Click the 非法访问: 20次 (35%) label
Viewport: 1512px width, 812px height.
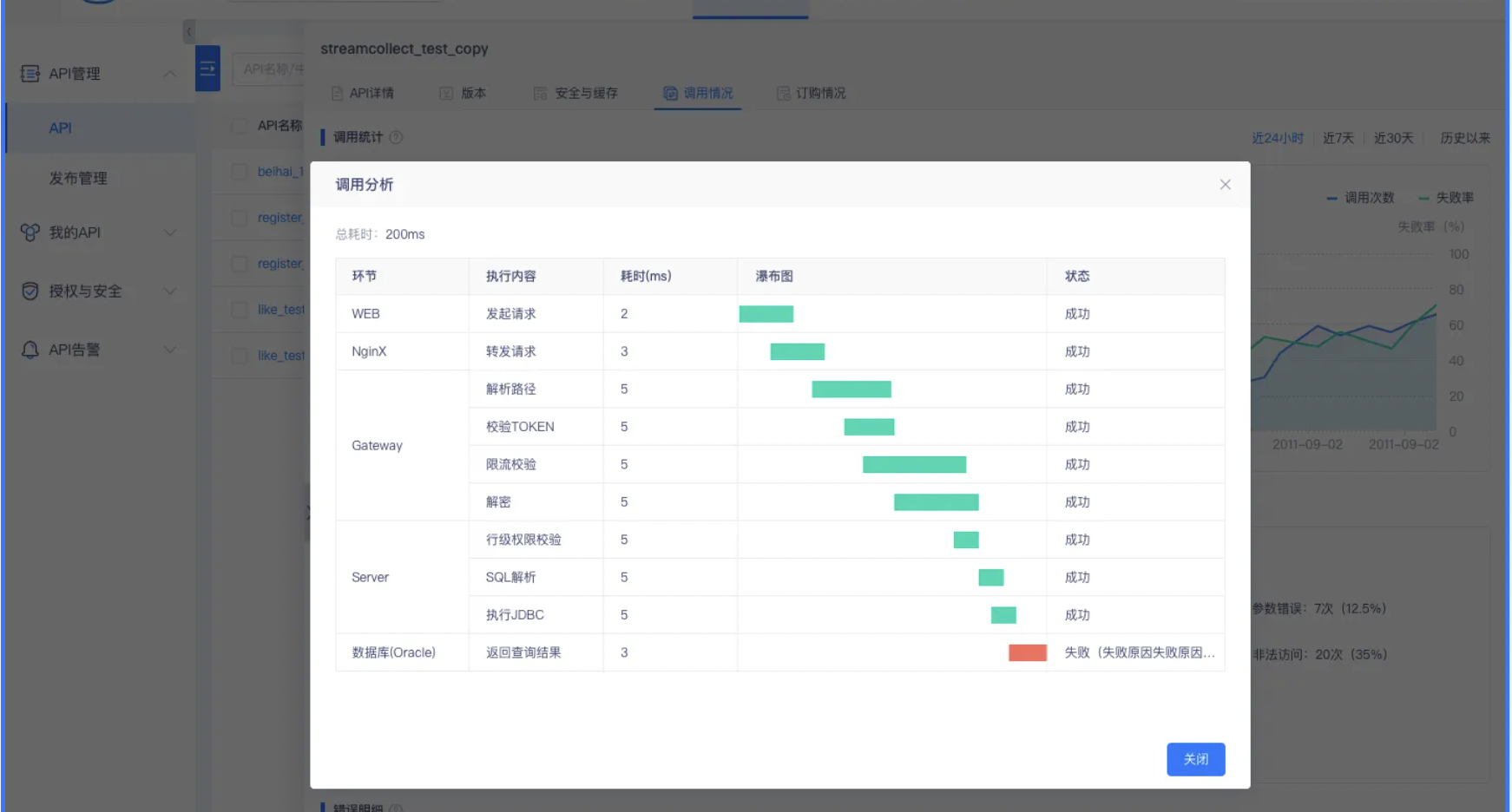(1319, 655)
